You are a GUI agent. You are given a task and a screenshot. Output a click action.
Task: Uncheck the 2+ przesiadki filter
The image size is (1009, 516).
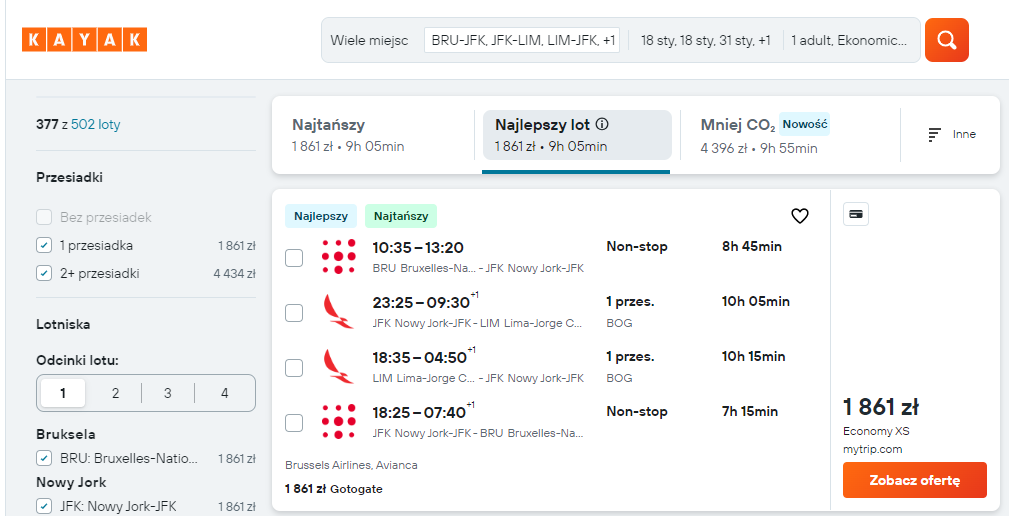44,273
